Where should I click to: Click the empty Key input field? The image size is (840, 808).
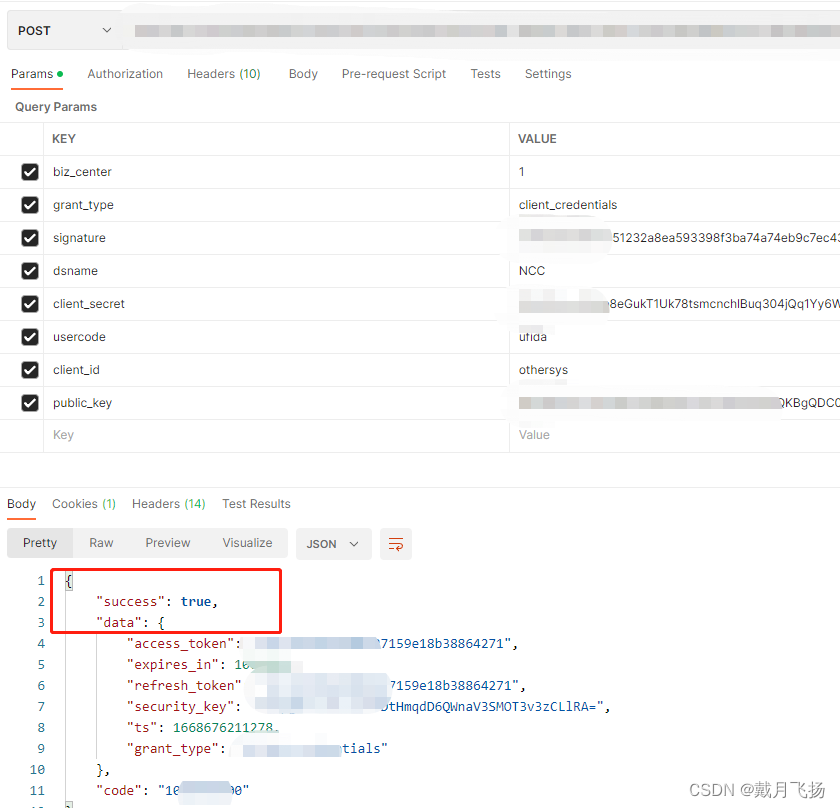click(150, 434)
